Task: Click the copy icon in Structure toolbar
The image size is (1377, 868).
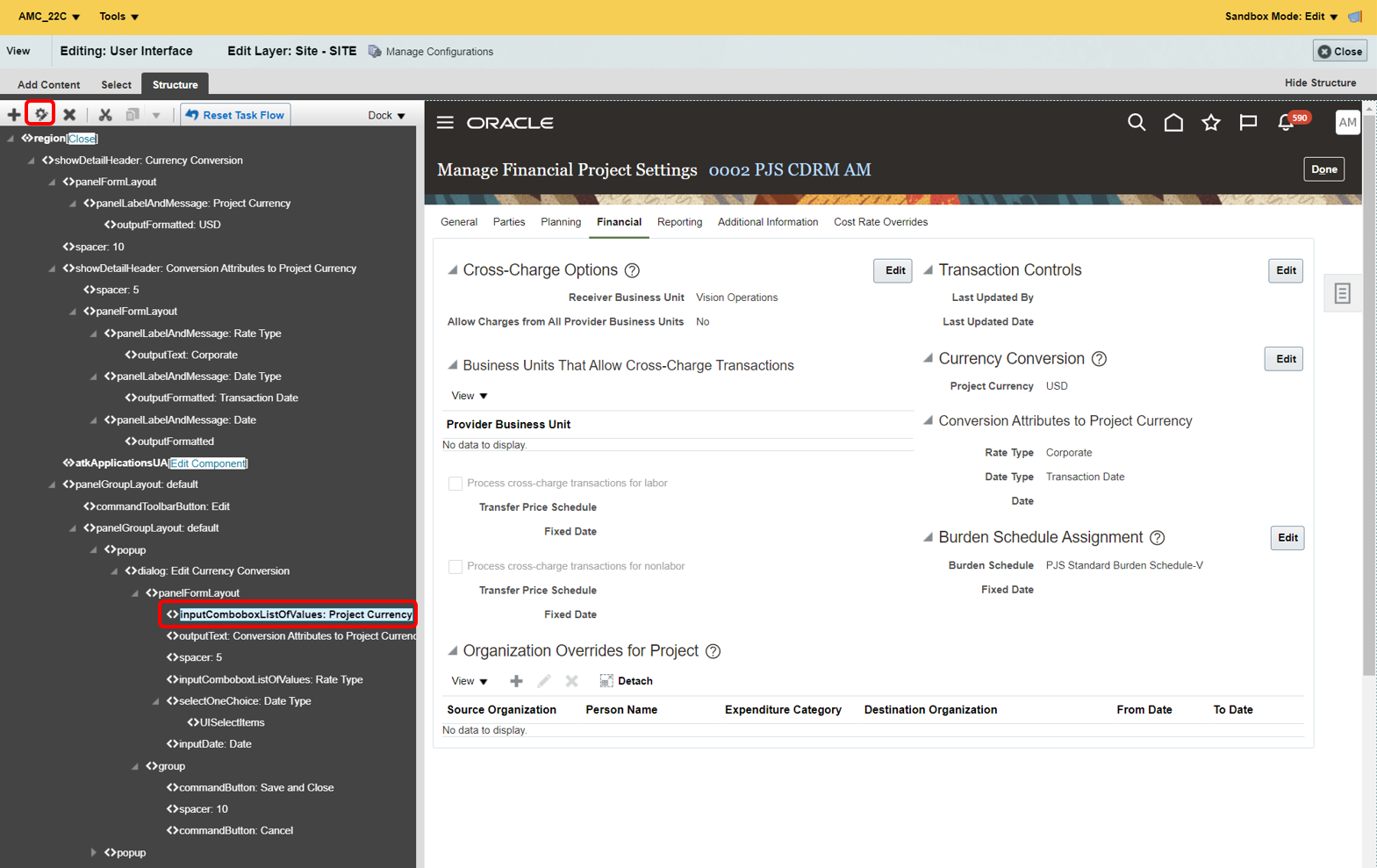Action: coord(133,115)
